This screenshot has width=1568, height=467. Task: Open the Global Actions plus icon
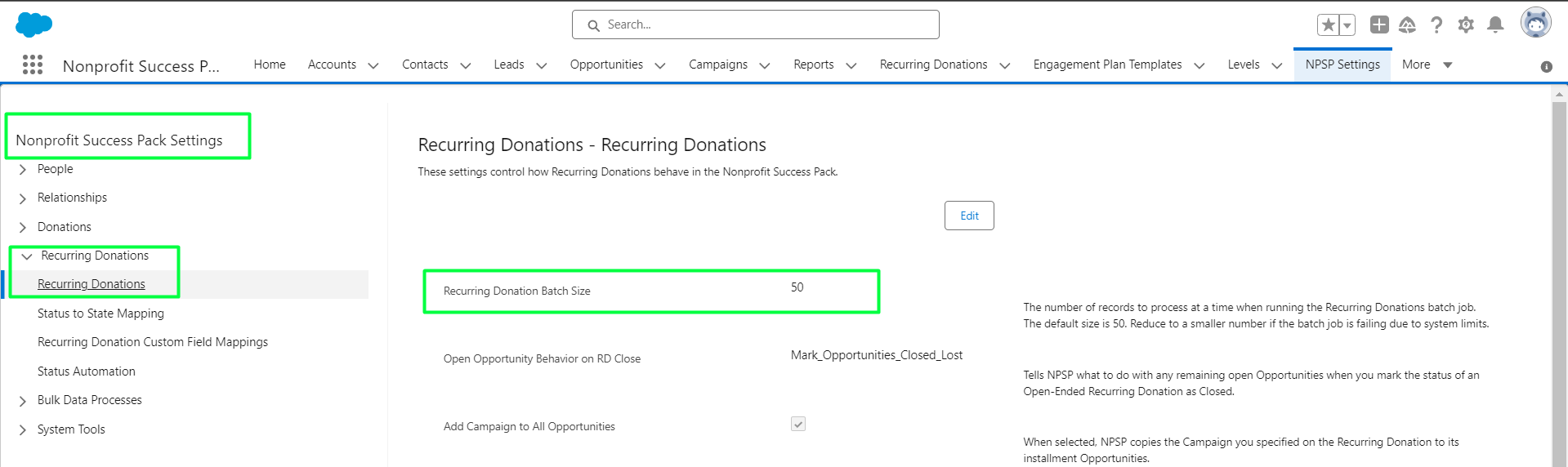(1379, 24)
